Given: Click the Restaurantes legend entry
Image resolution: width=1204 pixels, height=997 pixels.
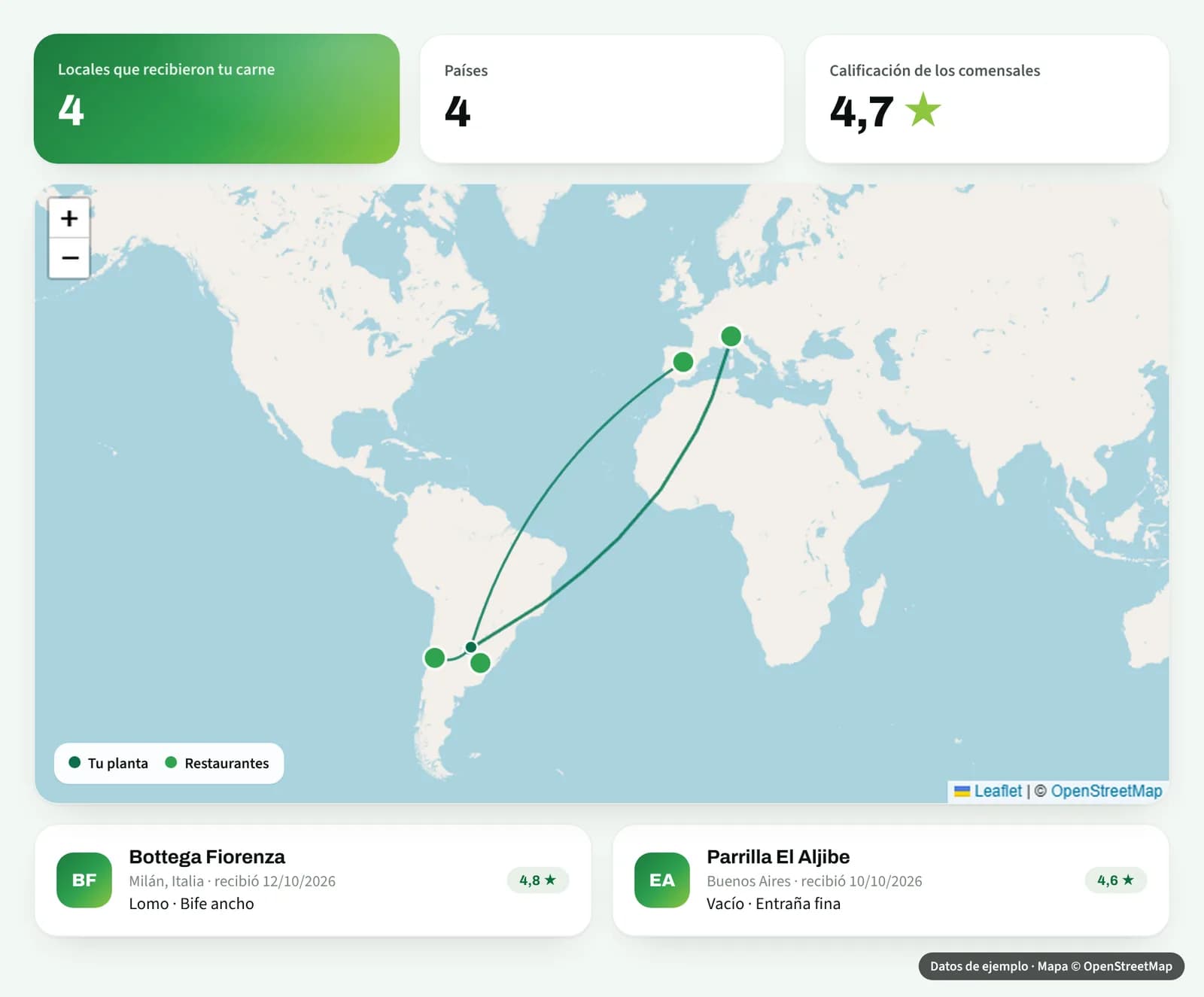Looking at the screenshot, I should tap(217, 763).
